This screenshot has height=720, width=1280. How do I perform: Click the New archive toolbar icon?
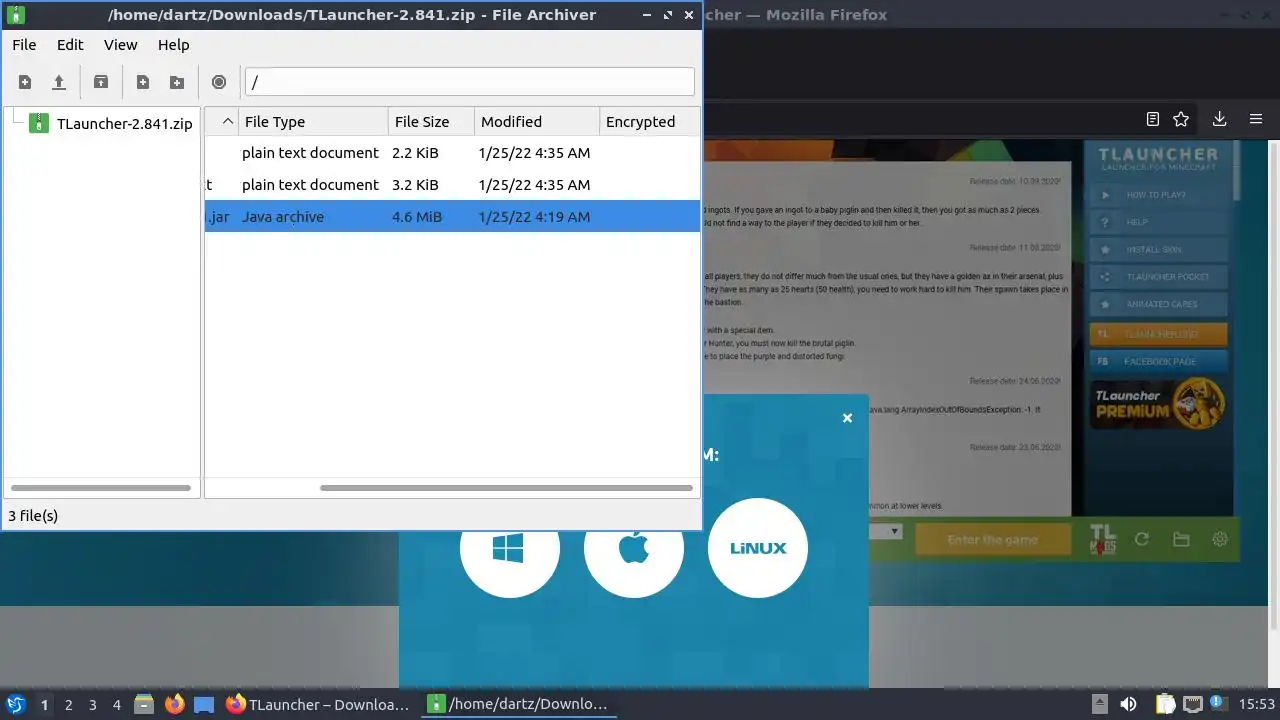(x=25, y=82)
